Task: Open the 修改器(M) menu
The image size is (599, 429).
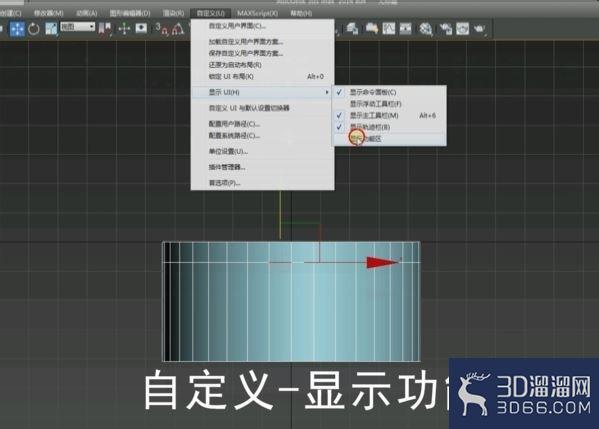Action: (x=49, y=13)
